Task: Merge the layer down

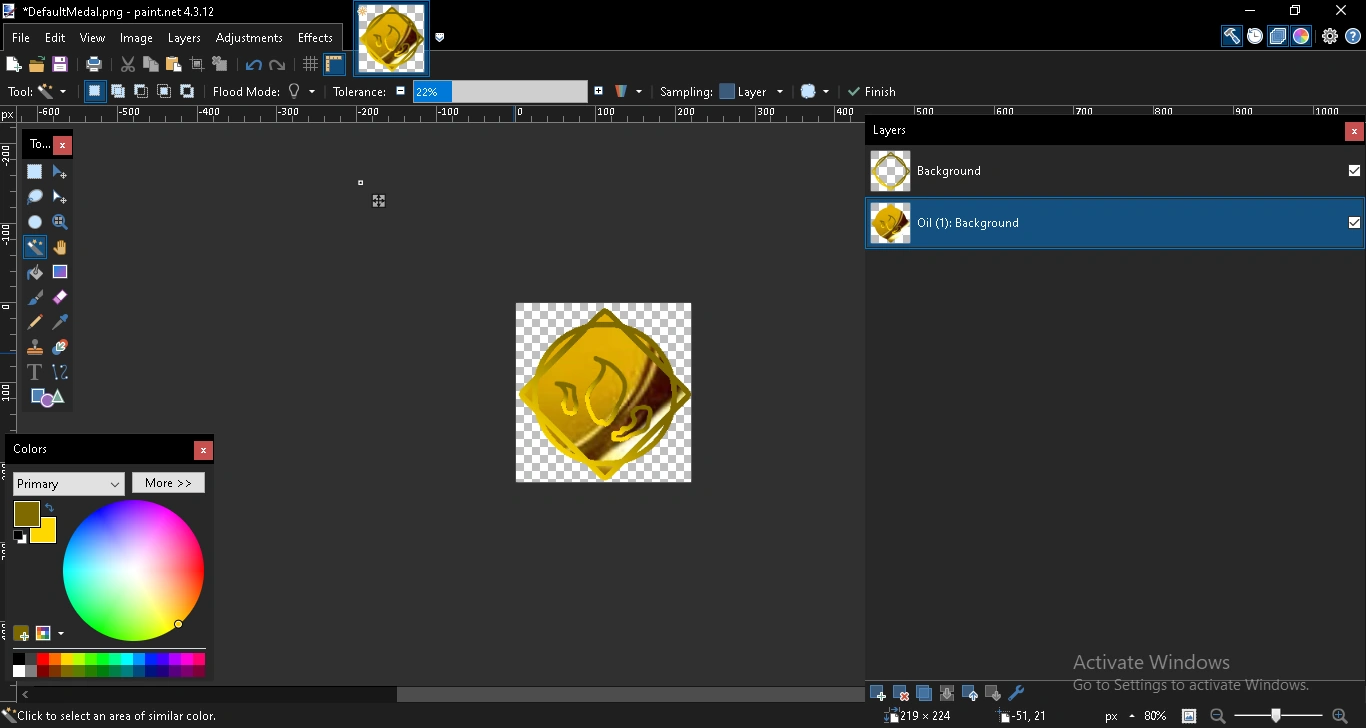Action: (x=947, y=693)
